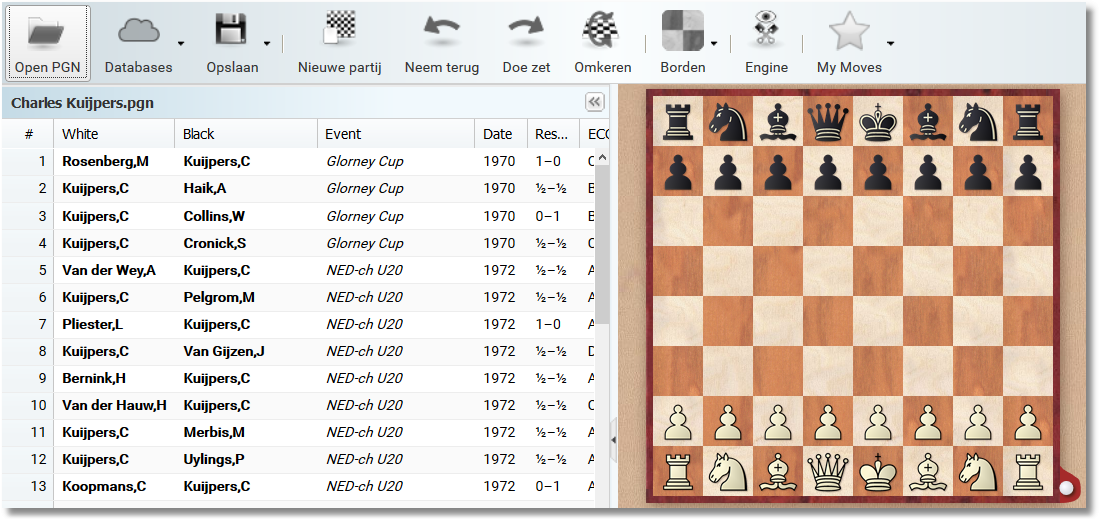Viewport: 1100px width, 522px height.
Task: Expand the My Moves dropdown arrow
Action: (x=890, y=43)
